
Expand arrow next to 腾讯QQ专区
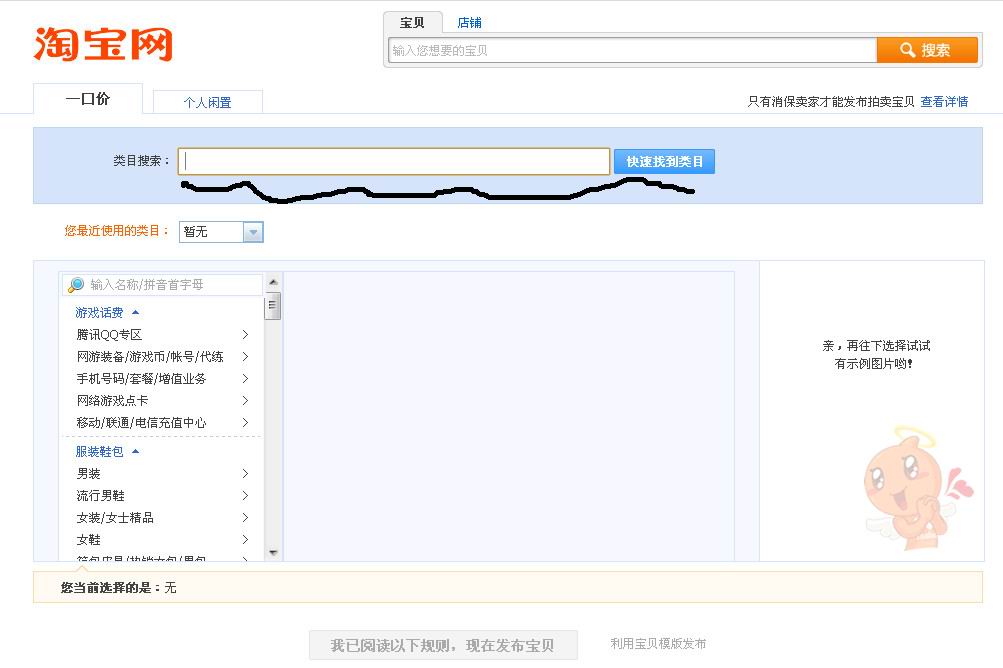(245, 335)
